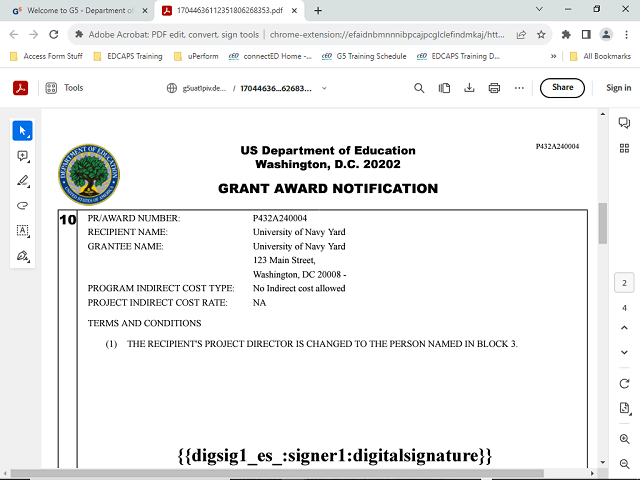Pick the highlighter pen tool
The image size is (640, 480).
pyautogui.click(x=22, y=181)
